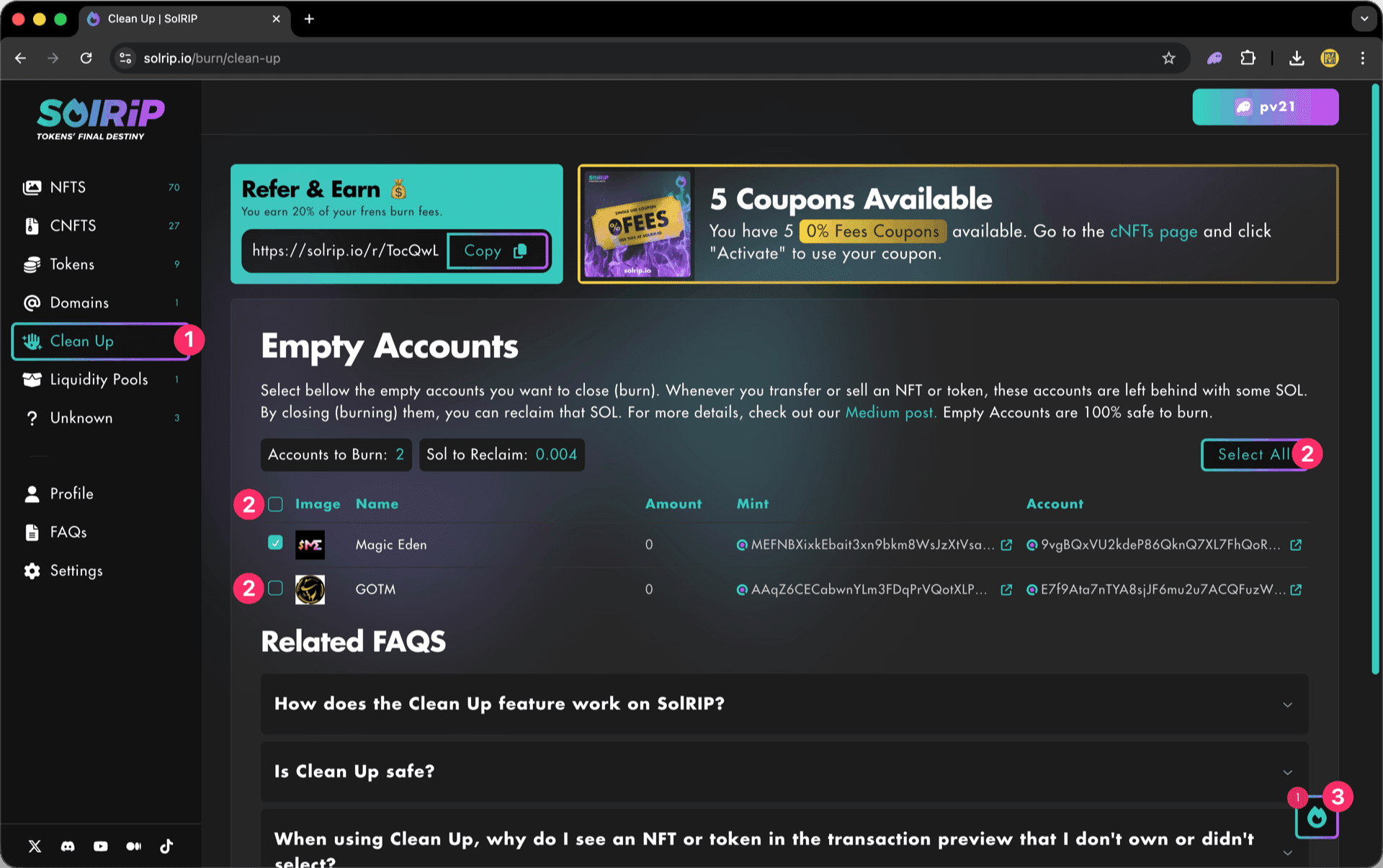Image resolution: width=1383 pixels, height=868 pixels.
Task: Open the CNFTS sidebar section
Action: tap(101, 225)
